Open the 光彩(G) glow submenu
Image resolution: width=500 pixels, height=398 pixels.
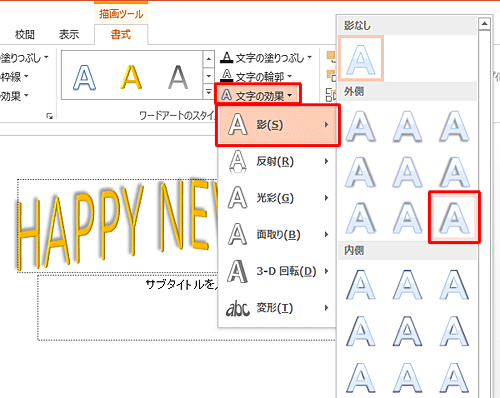[x=277, y=198]
